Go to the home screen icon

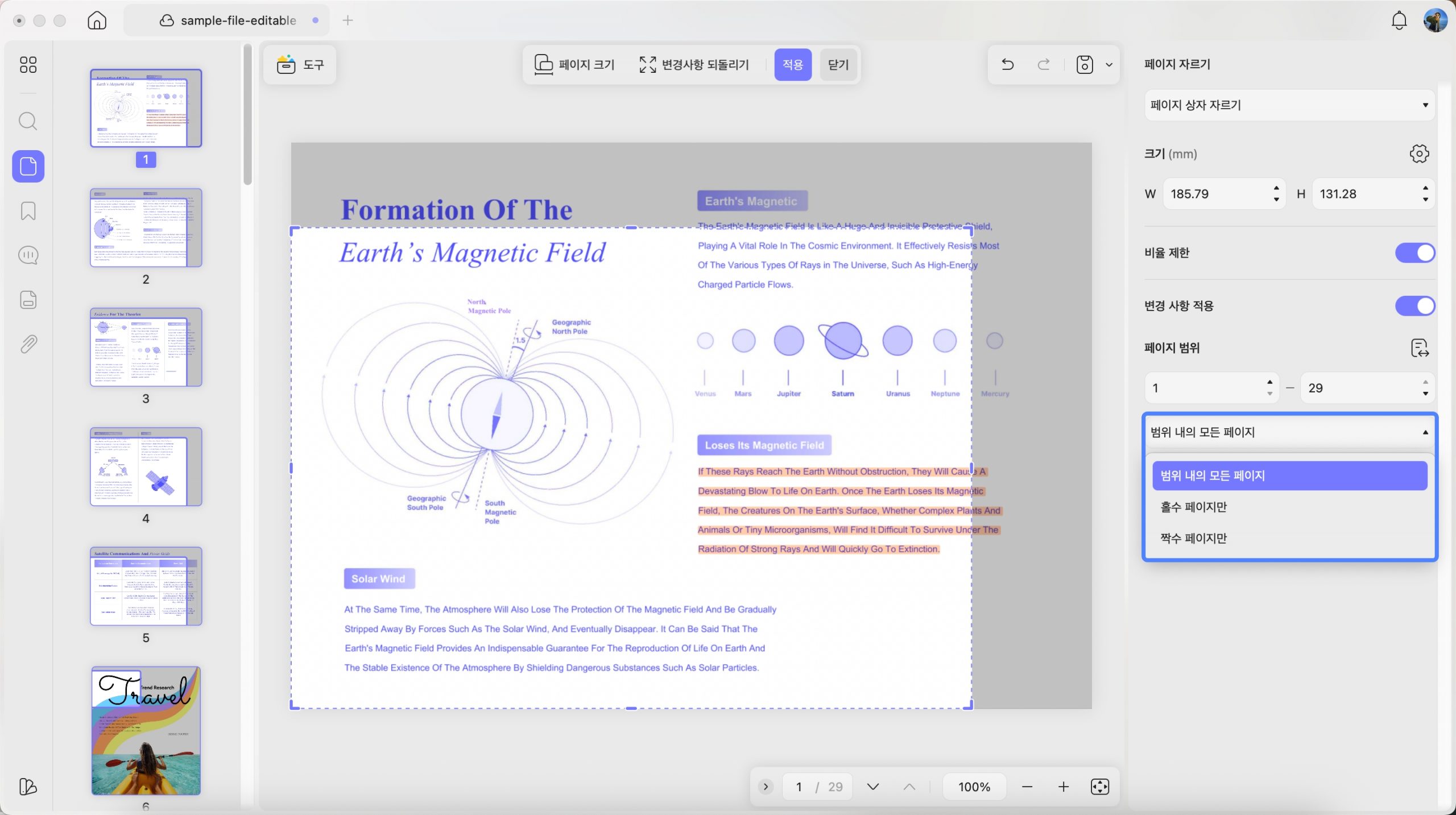(97, 20)
